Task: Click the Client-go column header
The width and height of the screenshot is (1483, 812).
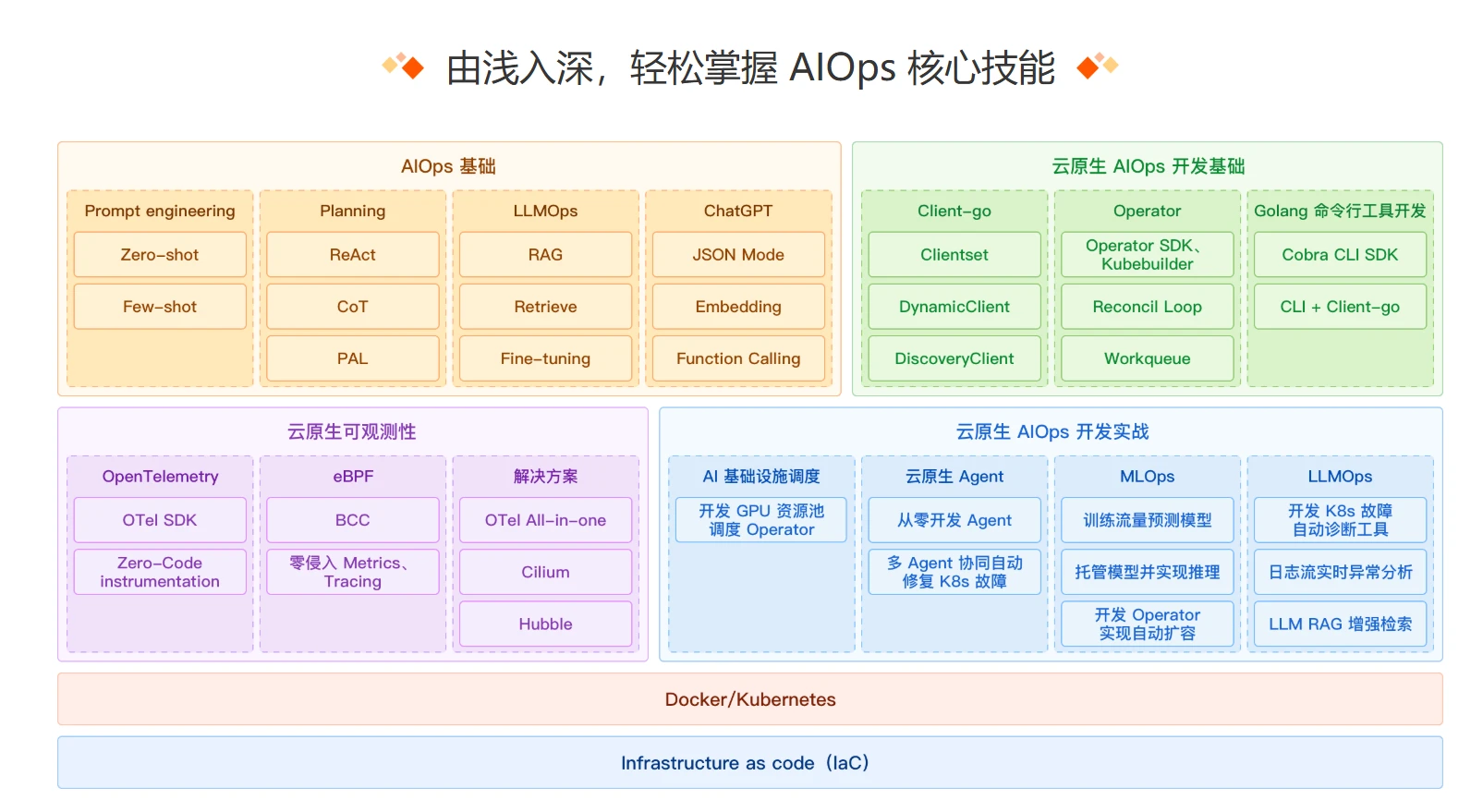Action: pyautogui.click(x=954, y=211)
